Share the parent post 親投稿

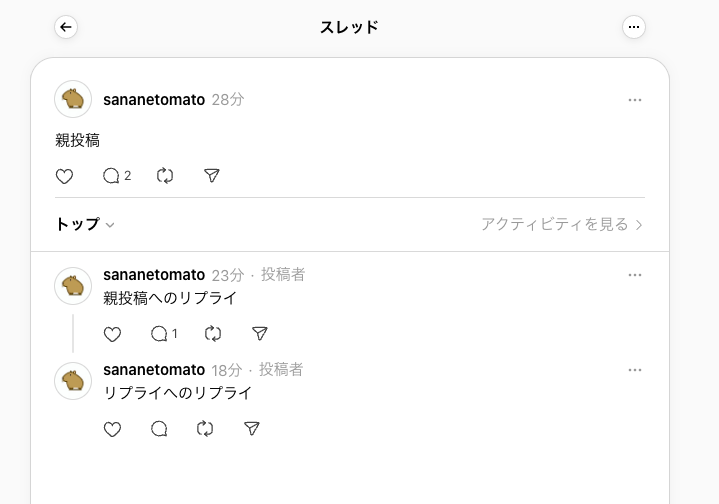coord(211,176)
